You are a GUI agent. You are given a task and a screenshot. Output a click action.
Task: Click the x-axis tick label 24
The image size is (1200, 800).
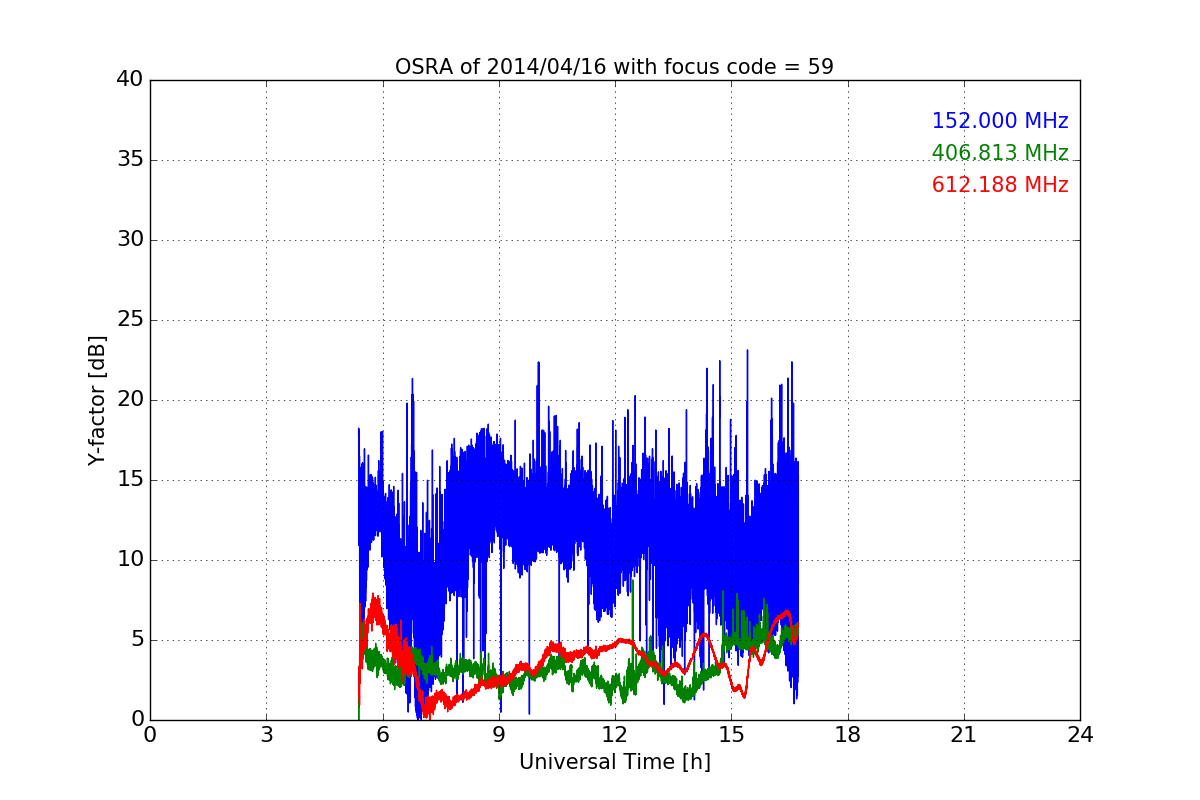1080,735
